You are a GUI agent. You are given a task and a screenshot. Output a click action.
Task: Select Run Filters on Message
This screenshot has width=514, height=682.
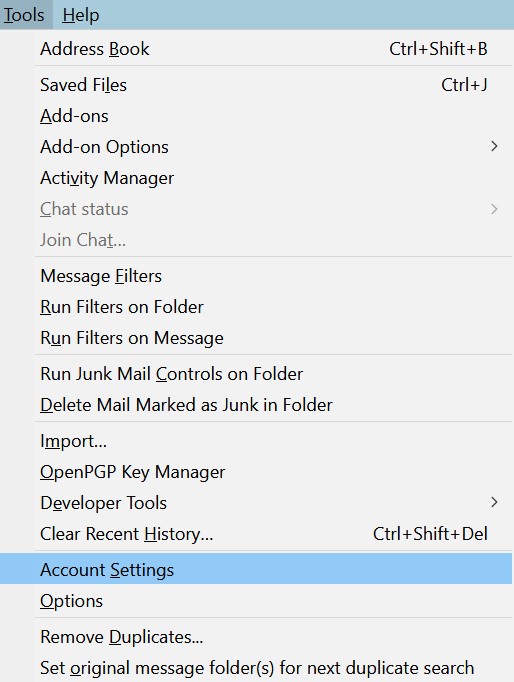257,338
